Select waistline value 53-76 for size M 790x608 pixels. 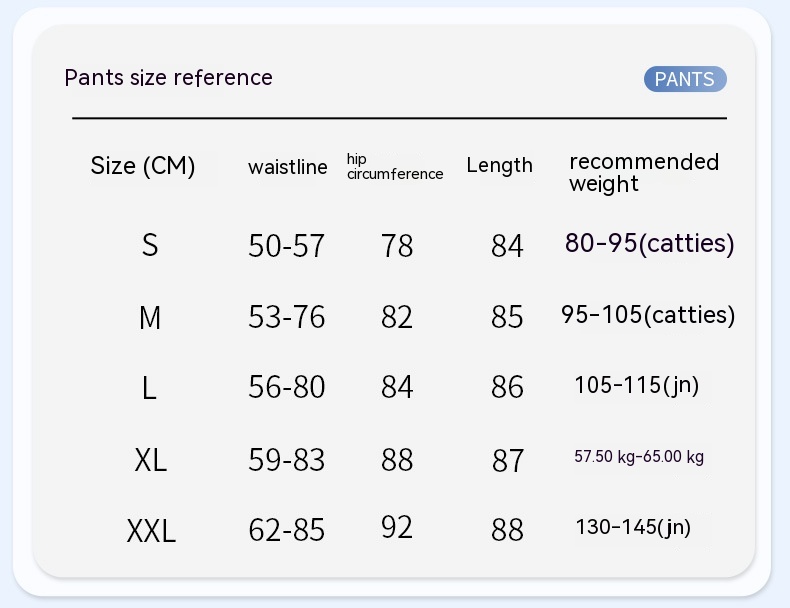click(287, 317)
